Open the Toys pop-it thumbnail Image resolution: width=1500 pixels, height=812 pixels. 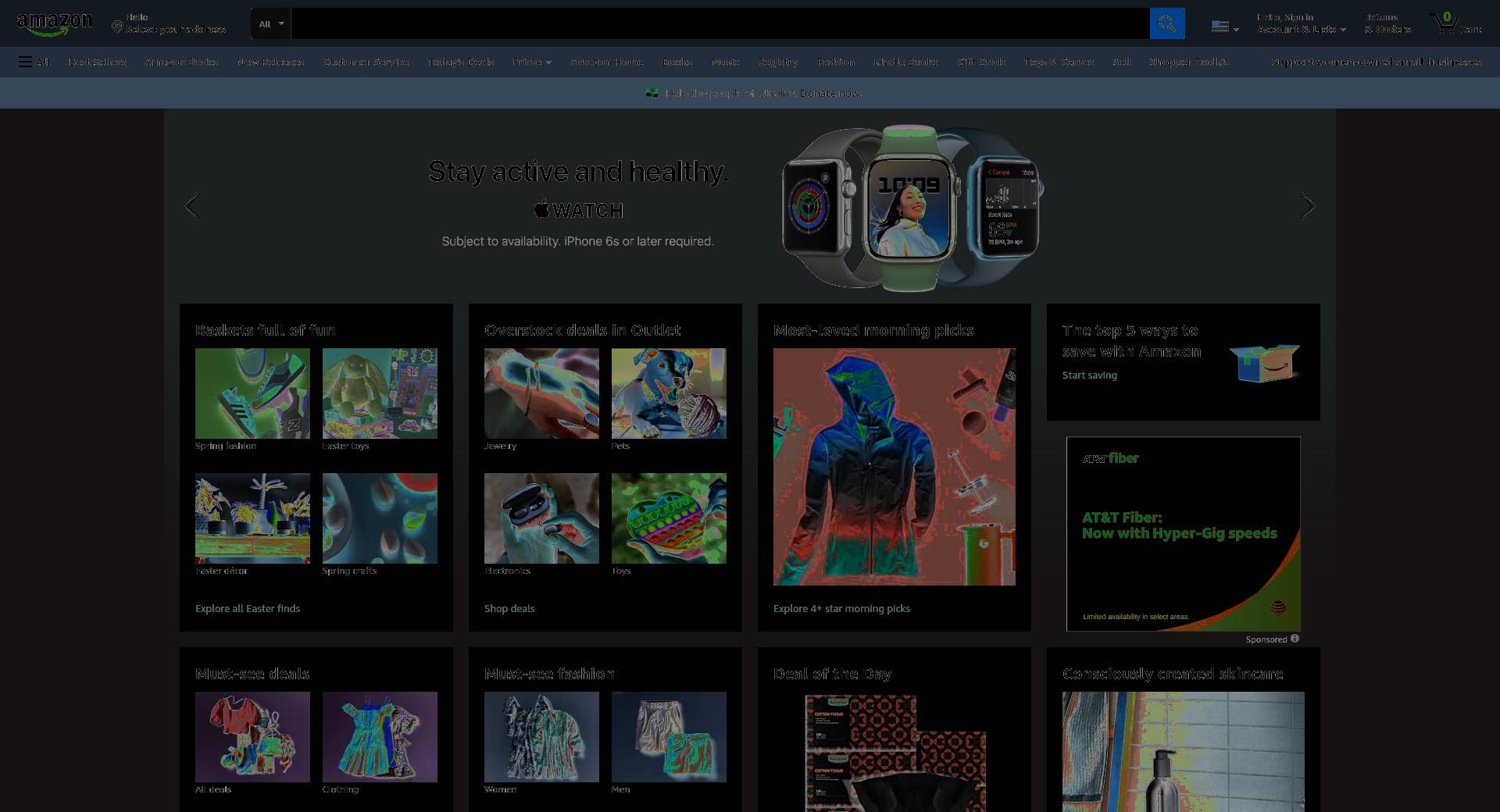669,518
